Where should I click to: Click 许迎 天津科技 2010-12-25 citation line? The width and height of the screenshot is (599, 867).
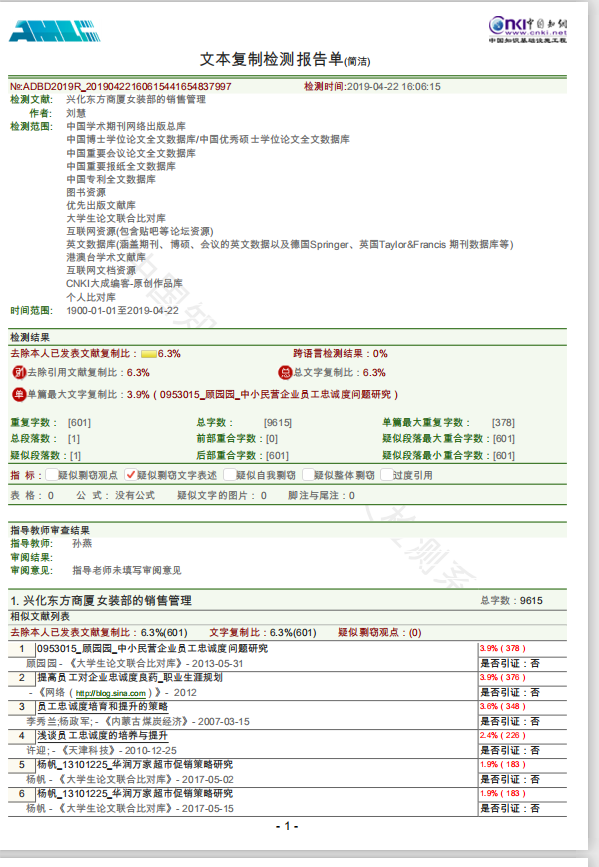click(x=101, y=750)
